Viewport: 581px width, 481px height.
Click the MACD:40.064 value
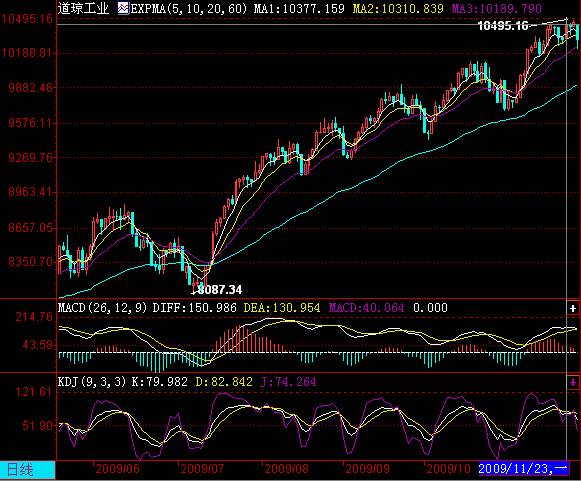(x=366, y=308)
